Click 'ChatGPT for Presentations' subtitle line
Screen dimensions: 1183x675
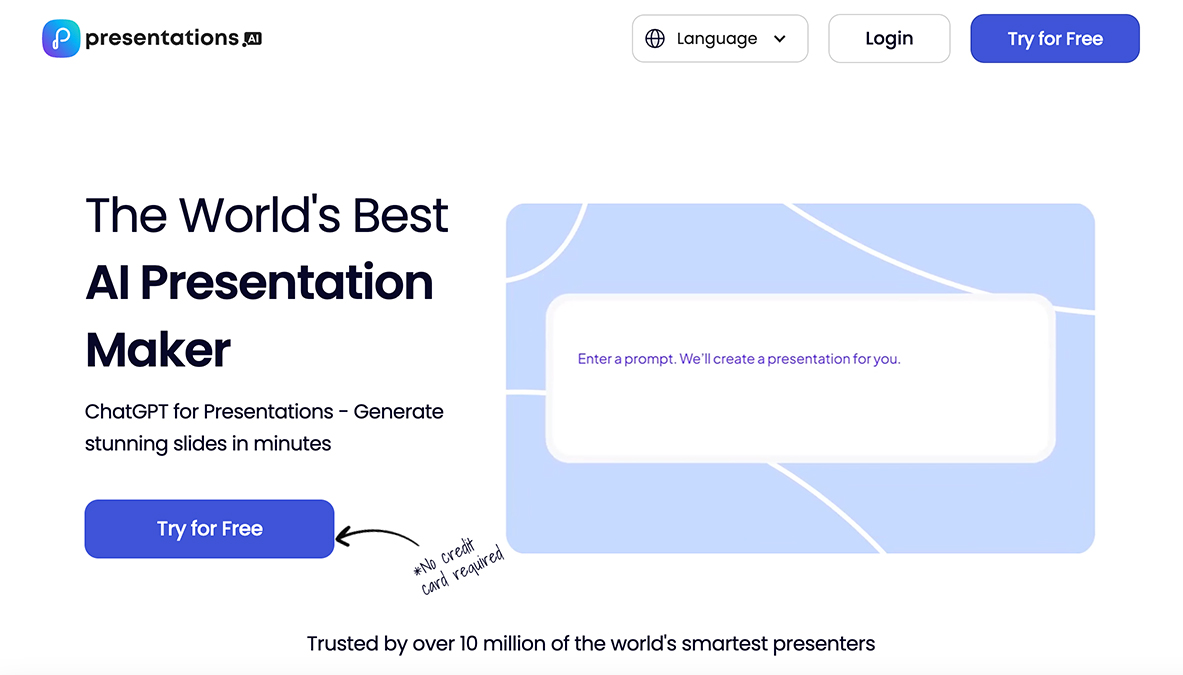pos(264,412)
